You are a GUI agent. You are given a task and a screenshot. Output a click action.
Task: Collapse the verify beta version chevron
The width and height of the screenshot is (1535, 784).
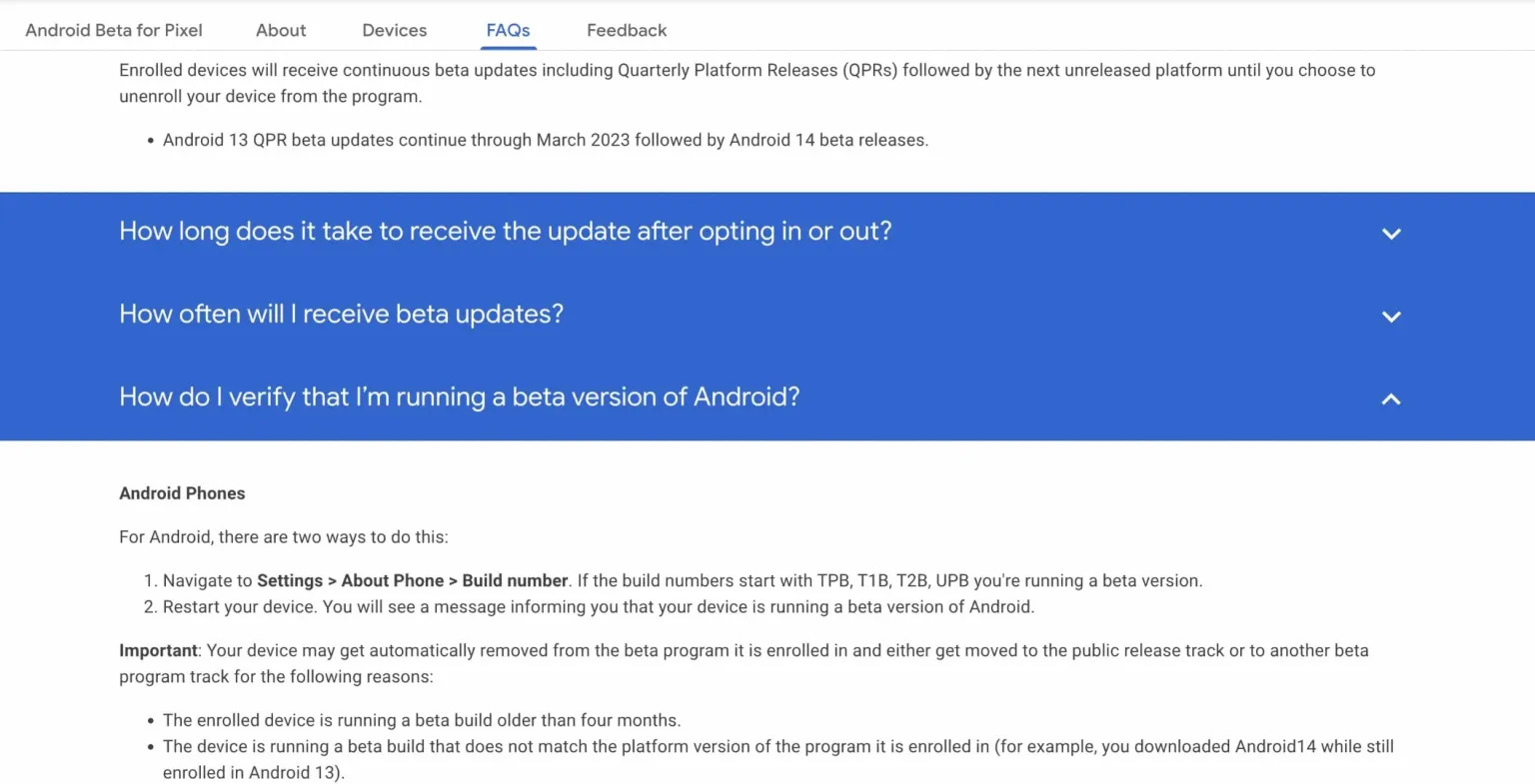click(1391, 399)
